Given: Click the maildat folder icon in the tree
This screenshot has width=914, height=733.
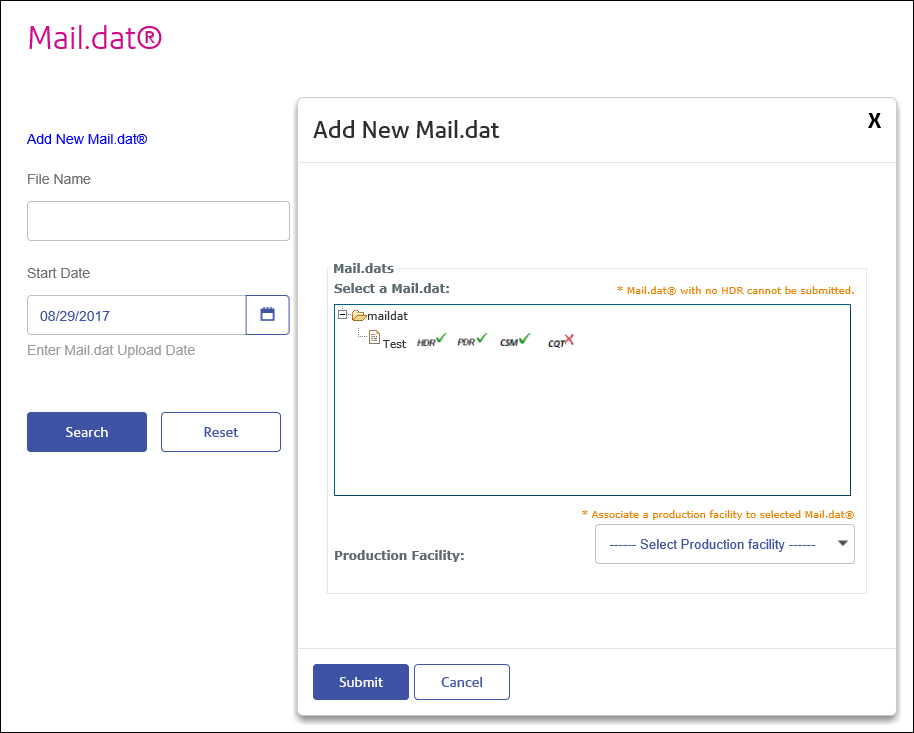Looking at the screenshot, I should click(360, 315).
